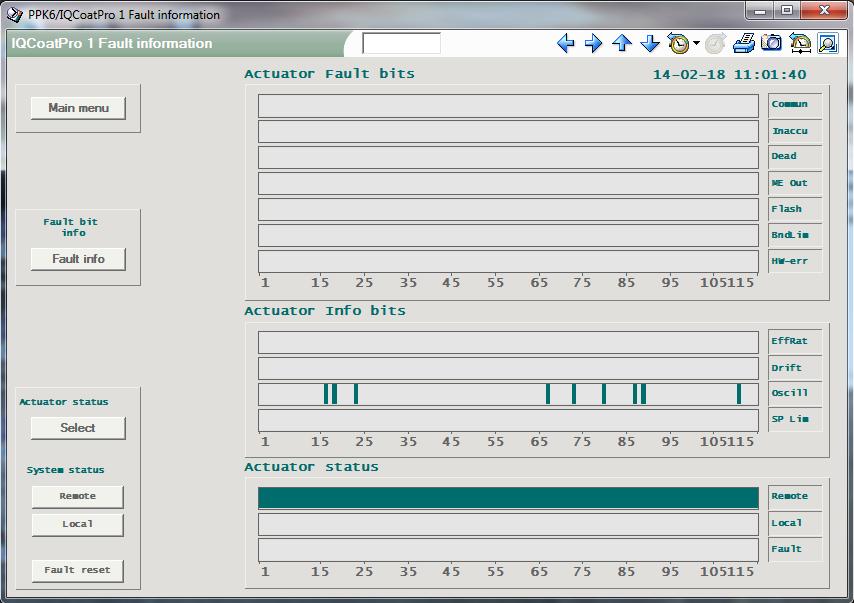
Task: Click the printer icon
Action: point(743,43)
